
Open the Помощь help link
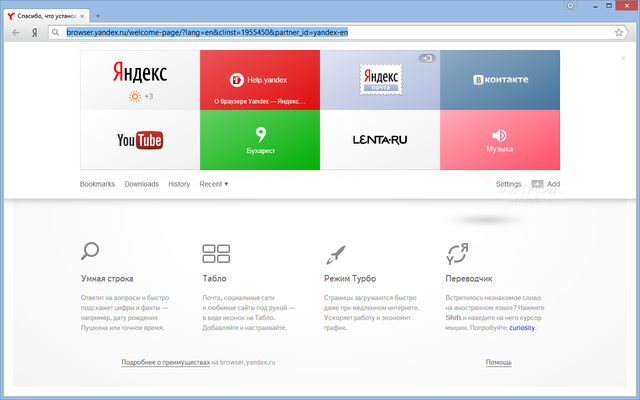click(x=498, y=362)
